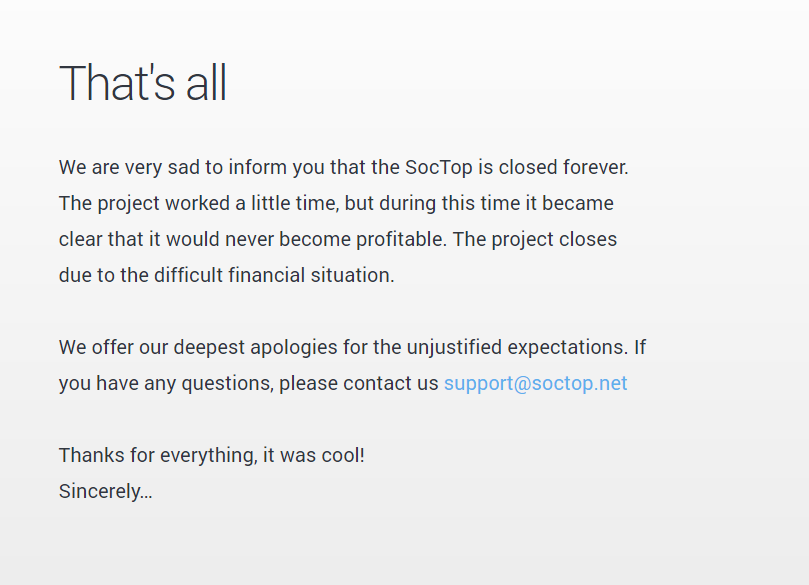The image size is (809, 585).
Task: Click the "Sincerely..." closing line
Action: pyautogui.click(x=106, y=492)
